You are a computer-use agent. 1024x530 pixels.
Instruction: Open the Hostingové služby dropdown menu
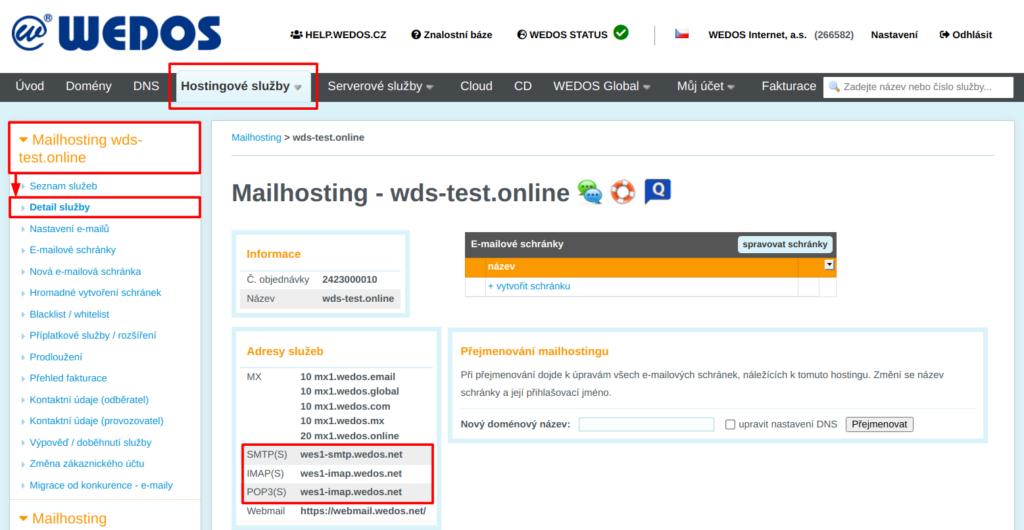tap(241, 86)
